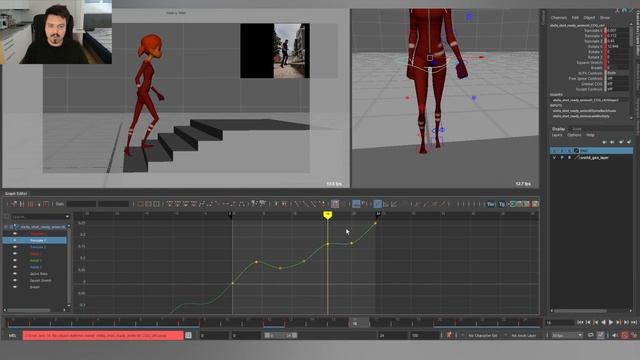
Task: Open Animation Preferences icon at bottom right
Action: click(634, 335)
